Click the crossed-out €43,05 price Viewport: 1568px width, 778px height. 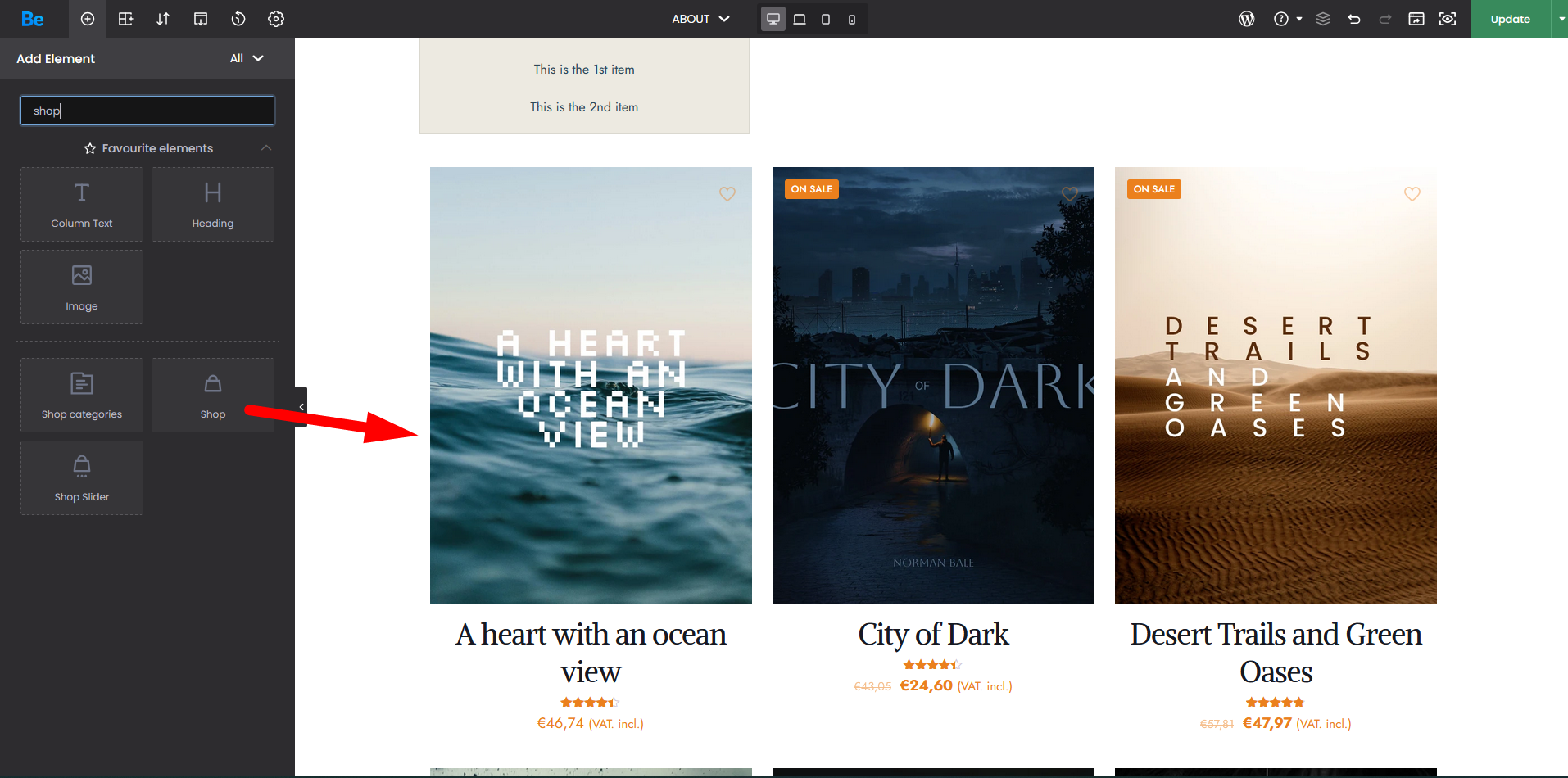point(872,686)
